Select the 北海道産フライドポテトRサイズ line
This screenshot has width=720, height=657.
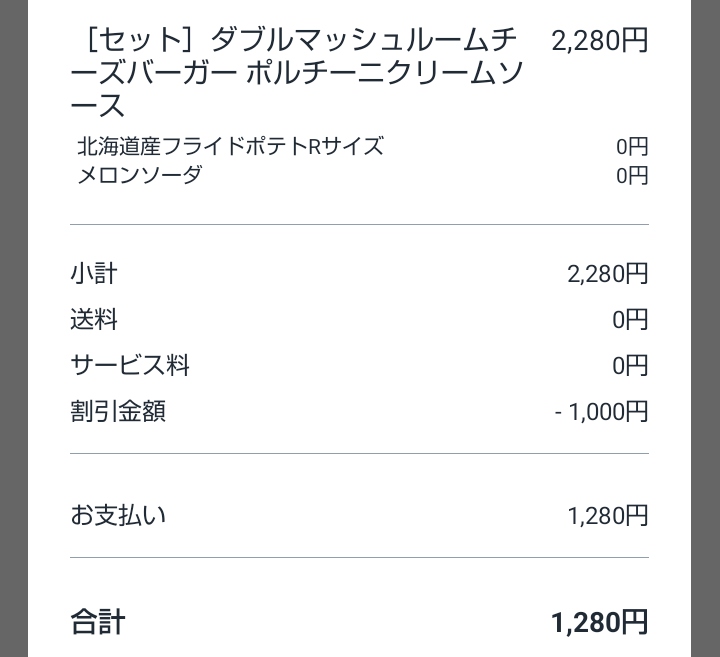pos(230,146)
